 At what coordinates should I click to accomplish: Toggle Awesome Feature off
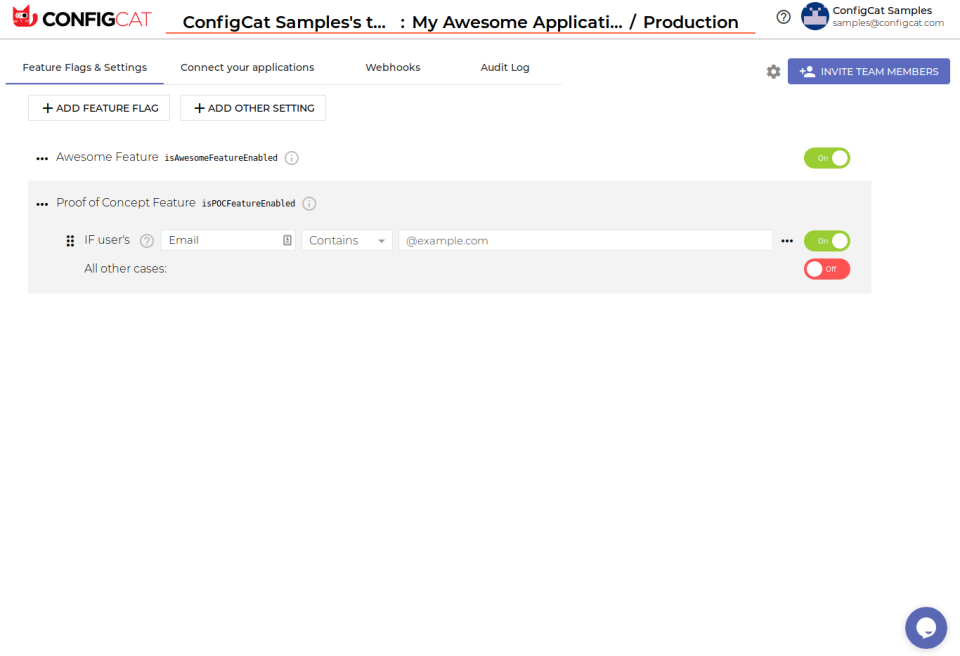(x=827, y=157)
